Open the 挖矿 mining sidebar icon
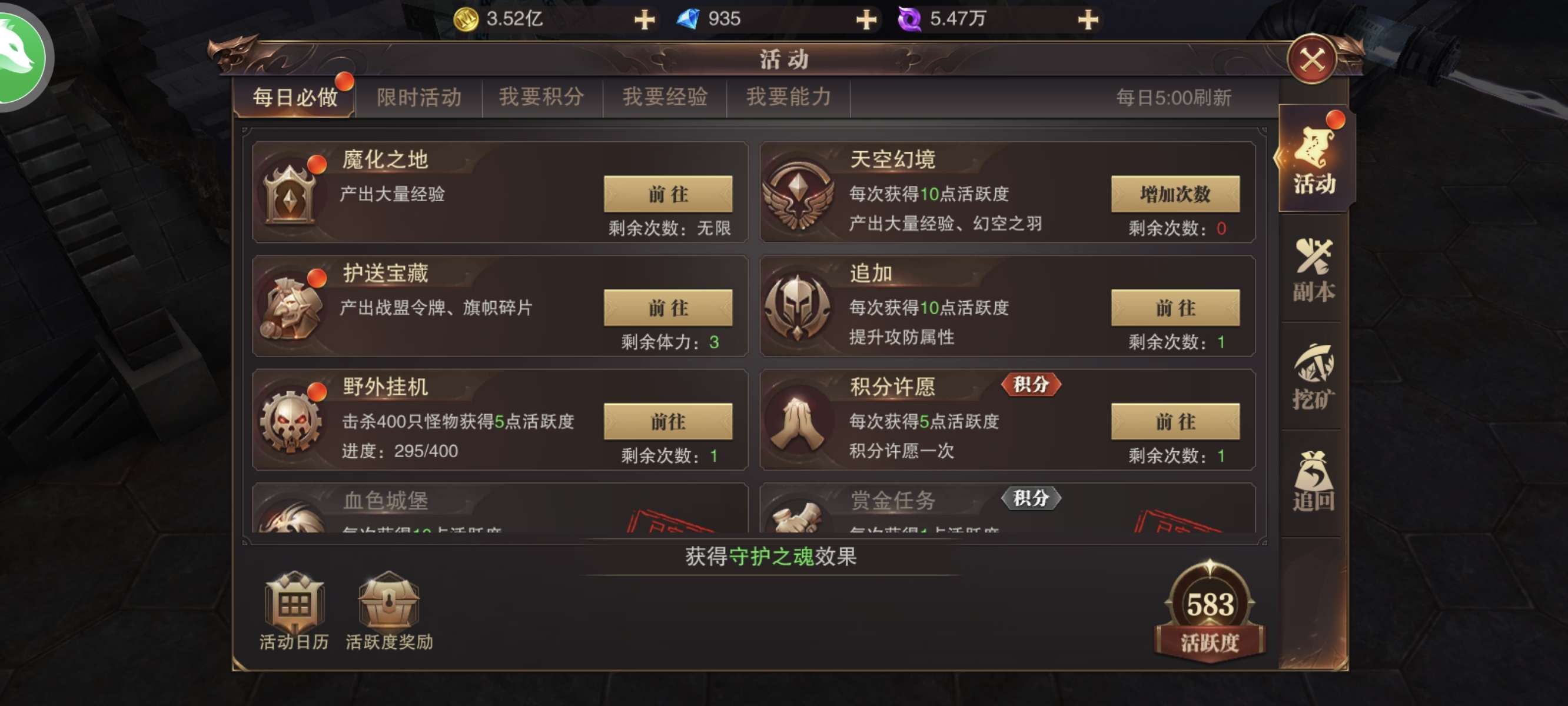 pyautogui.click(x=1314, y=377)
